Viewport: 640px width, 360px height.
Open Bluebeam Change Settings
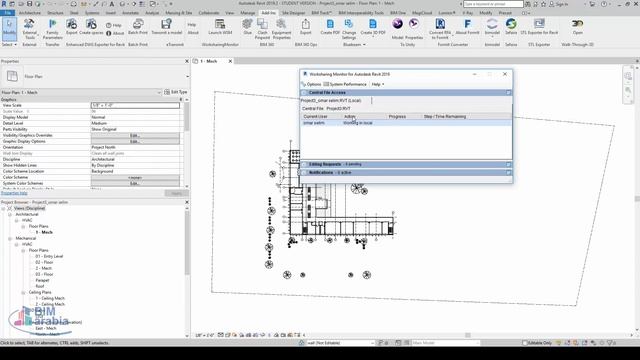(x=349, y=28)
